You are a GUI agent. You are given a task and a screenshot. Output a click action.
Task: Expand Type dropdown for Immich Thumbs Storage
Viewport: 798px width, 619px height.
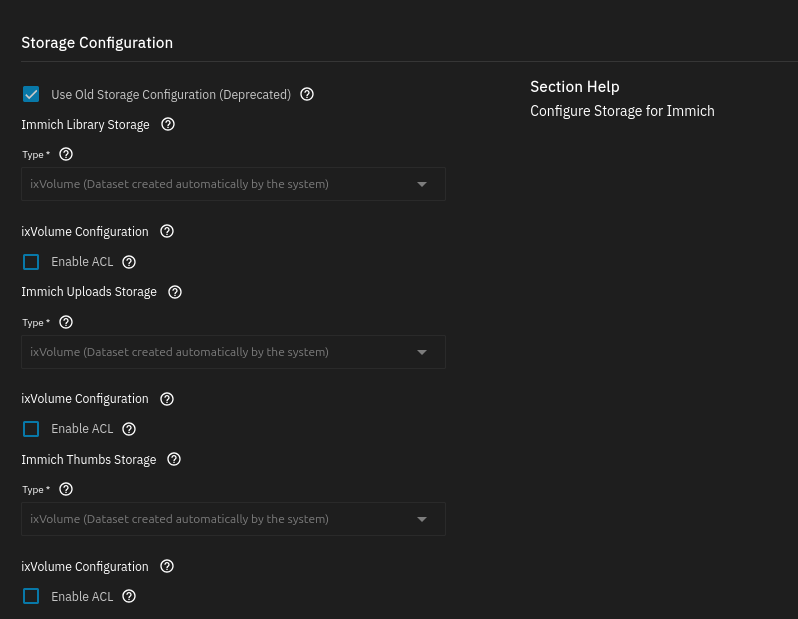point(233,520)
